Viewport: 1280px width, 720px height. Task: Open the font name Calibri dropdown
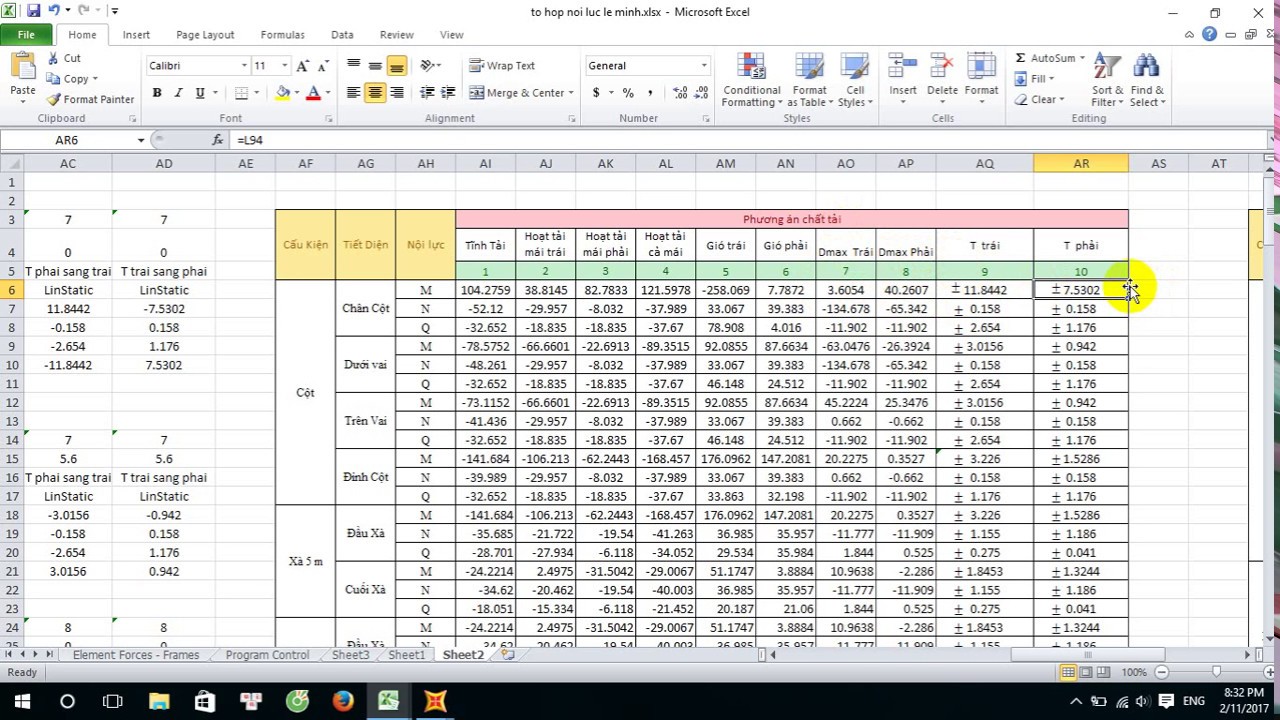coord(244,66)
